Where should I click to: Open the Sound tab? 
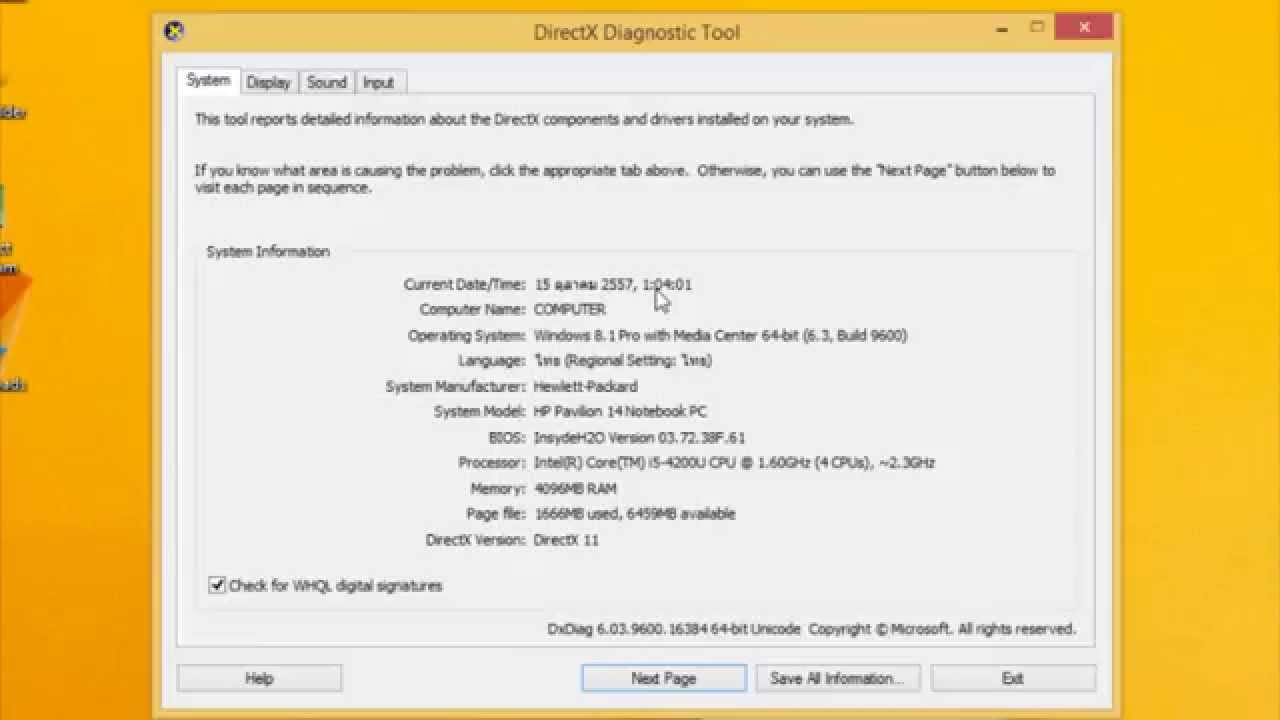[327, 83]
